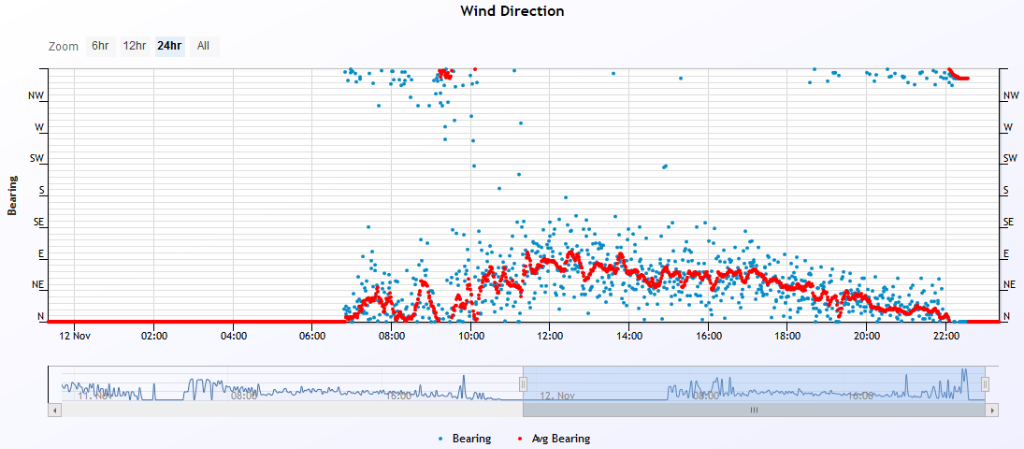Toggle the Bearing series in legend
This screenshot has width=1024, height=449.
466,439
